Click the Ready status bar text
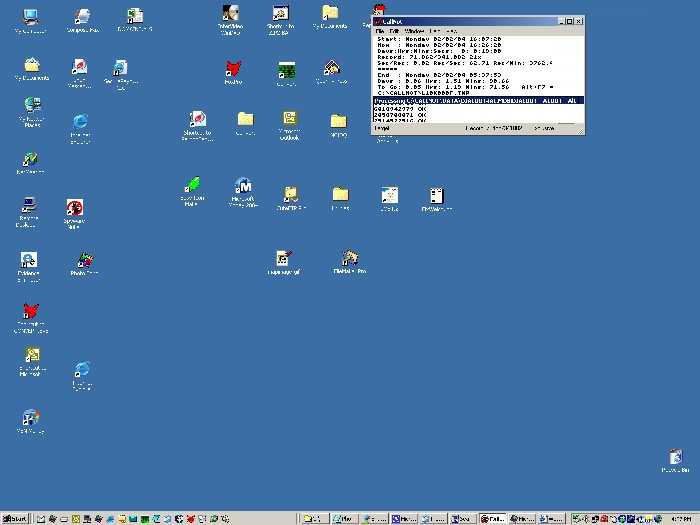The width and height of the screenshot is (700, 525). click(381, 128)
